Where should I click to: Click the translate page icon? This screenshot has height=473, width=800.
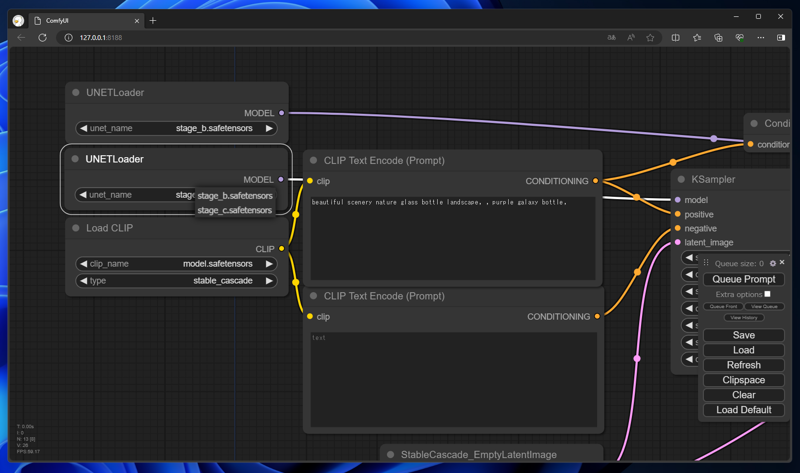(611, 38)
